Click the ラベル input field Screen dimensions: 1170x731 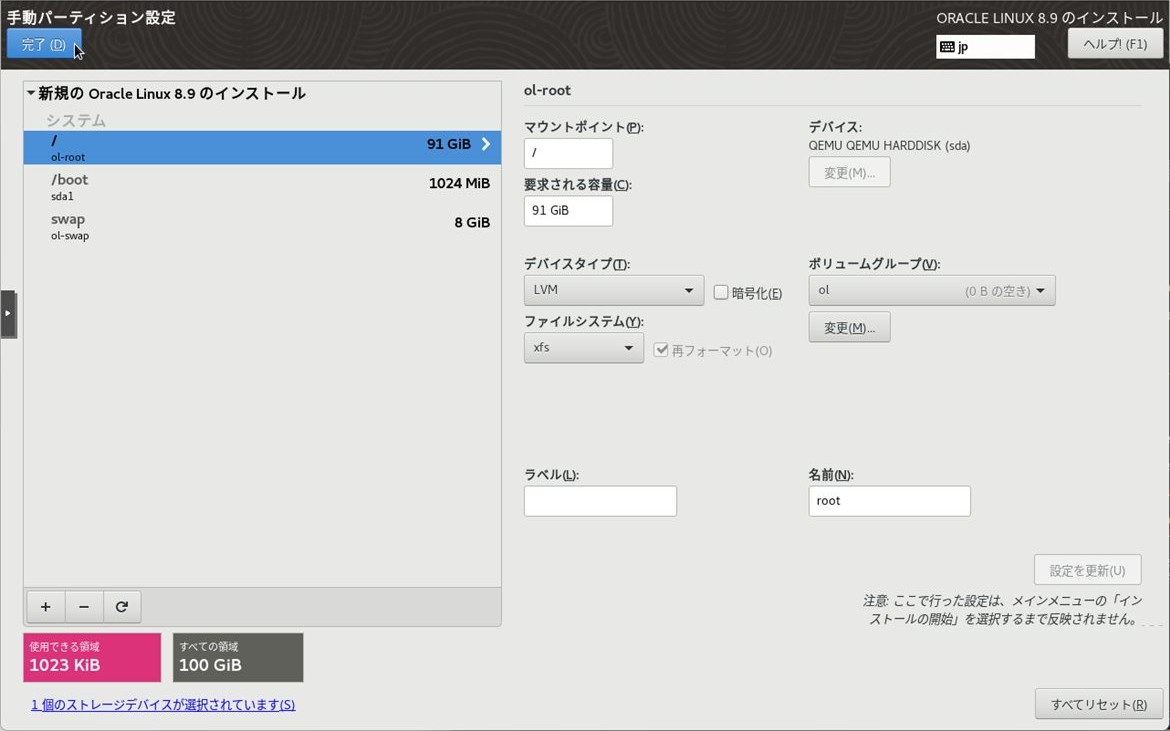(x=600, y=501)
